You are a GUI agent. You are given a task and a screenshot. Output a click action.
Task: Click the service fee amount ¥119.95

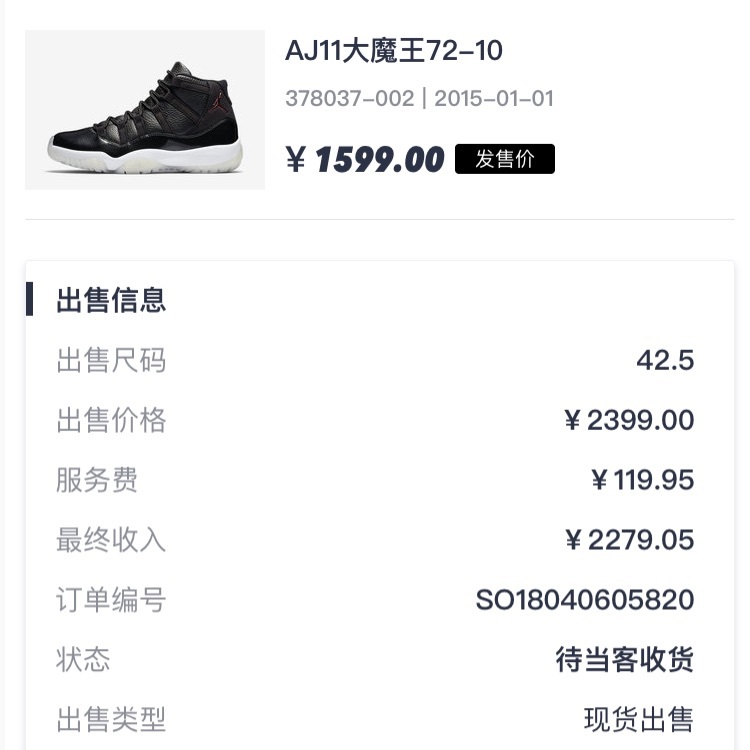pos(642,480)
